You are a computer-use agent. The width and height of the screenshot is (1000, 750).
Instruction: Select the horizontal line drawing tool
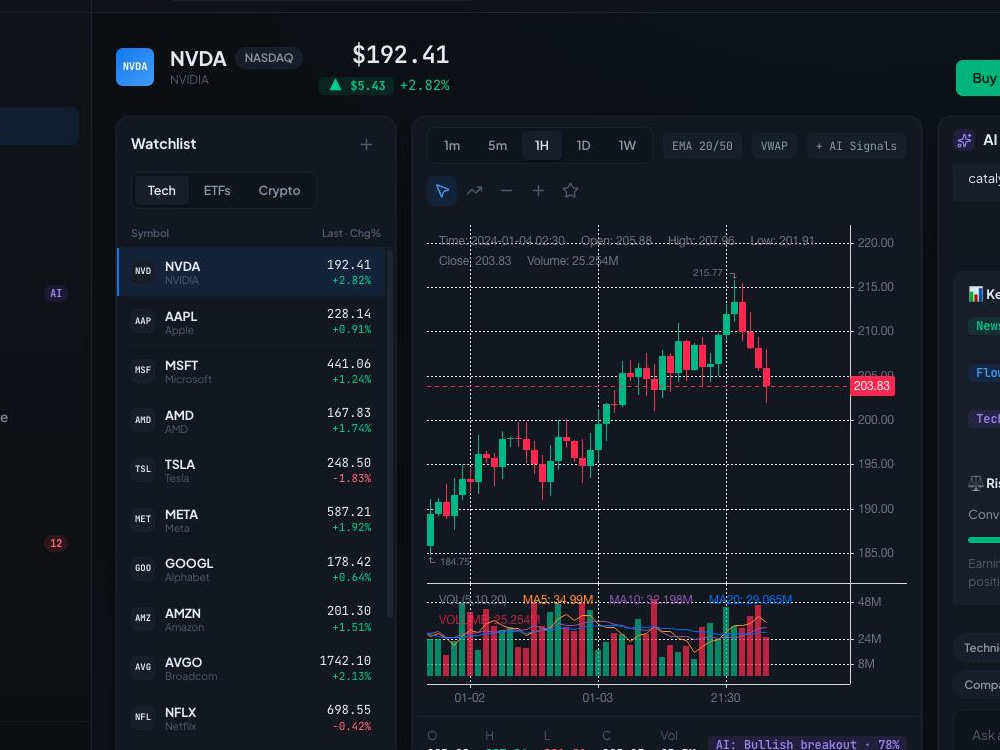point(506,191)
